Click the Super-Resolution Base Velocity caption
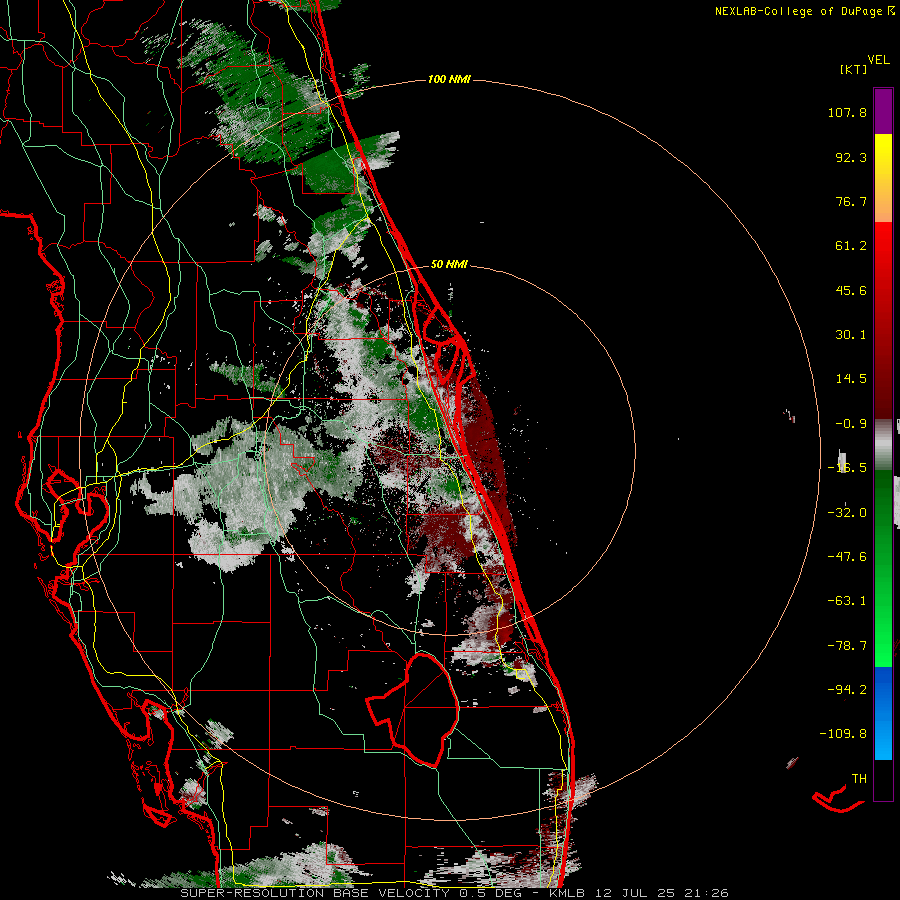The image size is (900, 900). point(454,893)
